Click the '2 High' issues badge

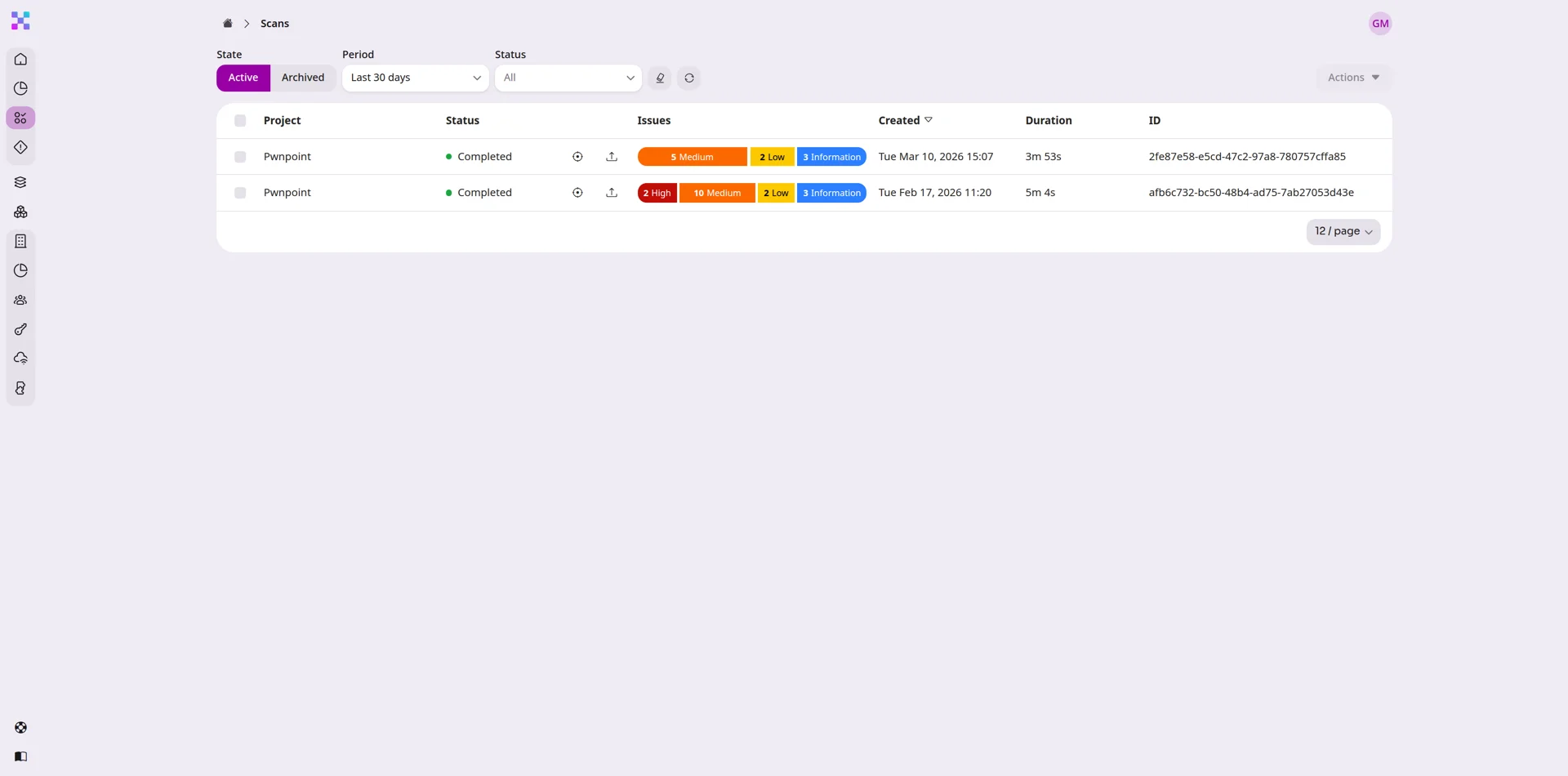click(657, 194)
